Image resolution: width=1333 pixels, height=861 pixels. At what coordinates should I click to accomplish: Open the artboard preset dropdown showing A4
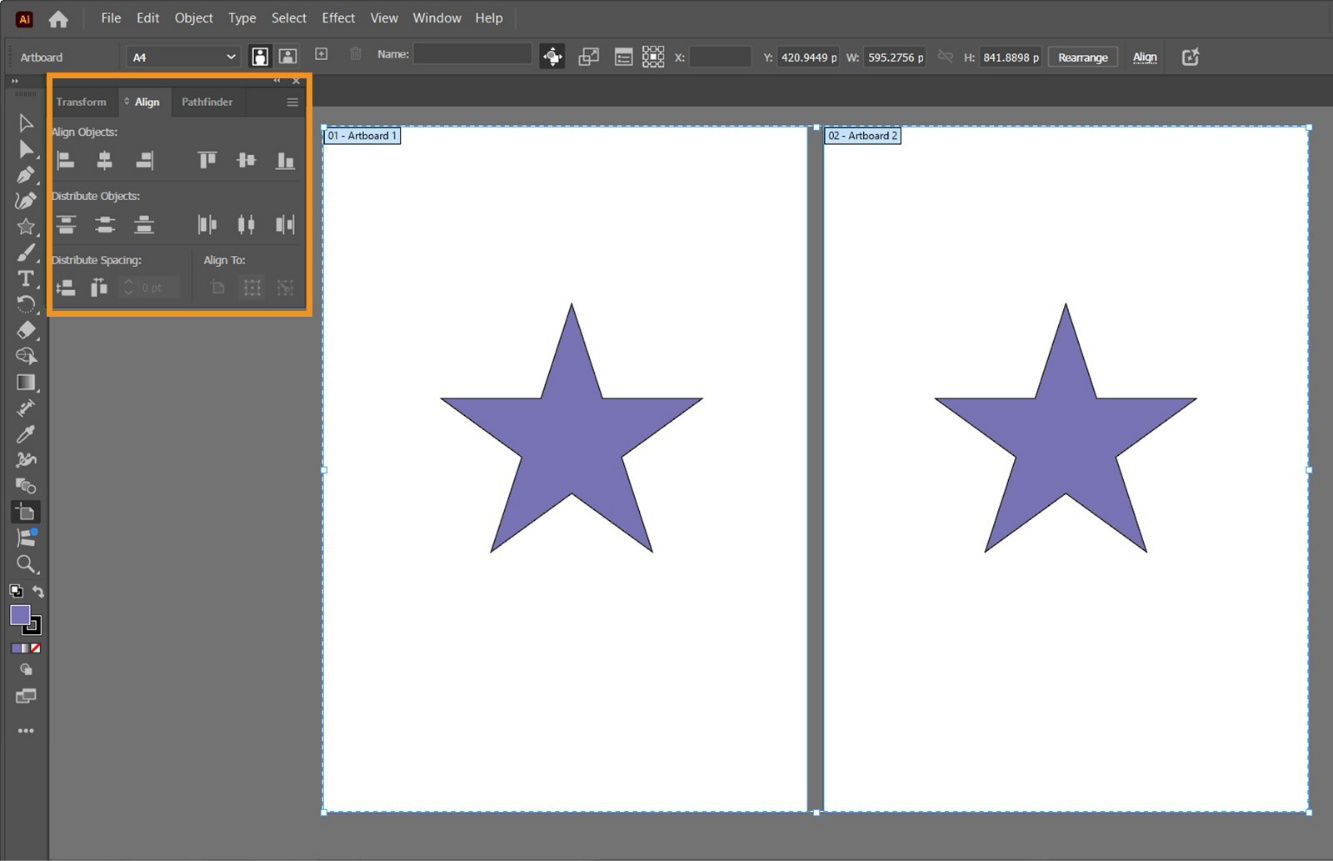point(182,57)
